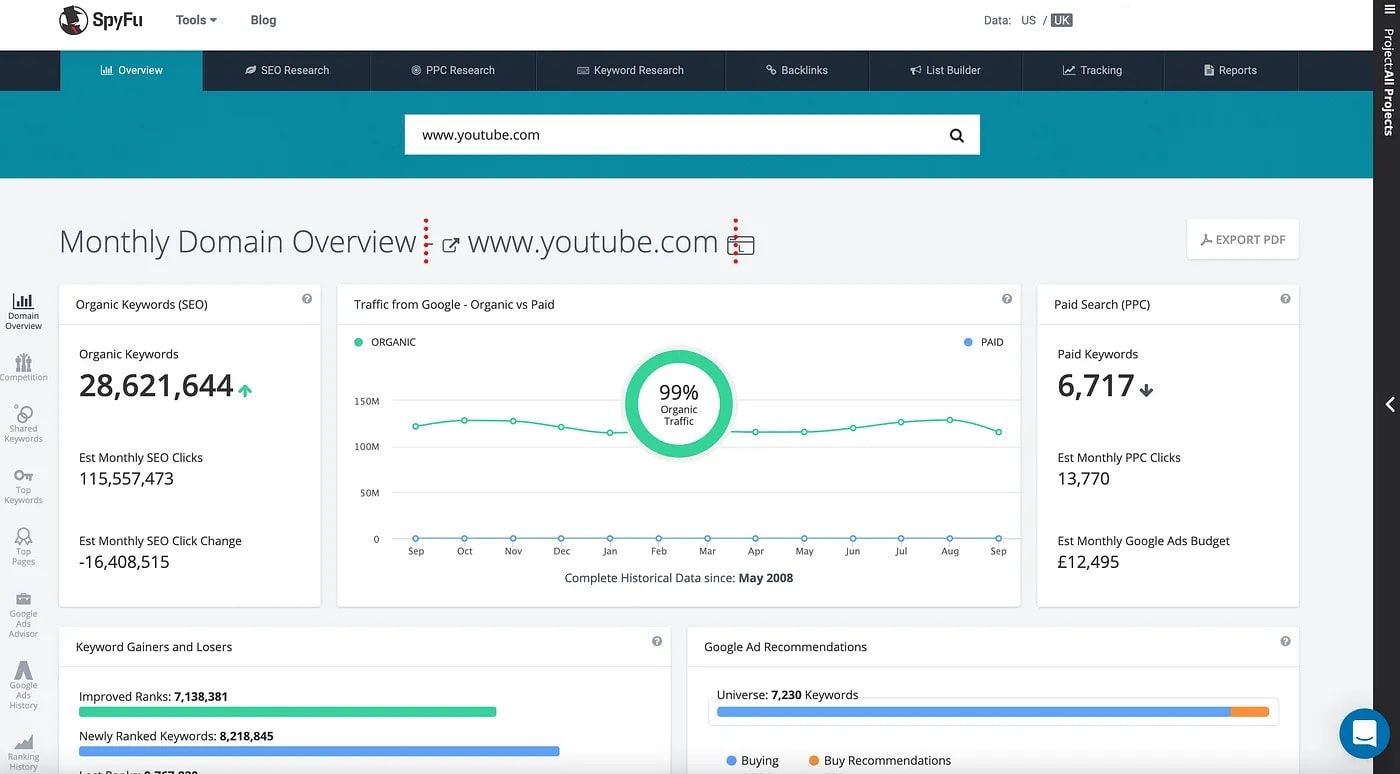Screen dimensions: 1400x774
Task: Expand the collapsed Projects side panel arrow
Action: [x=1389, y=404]
